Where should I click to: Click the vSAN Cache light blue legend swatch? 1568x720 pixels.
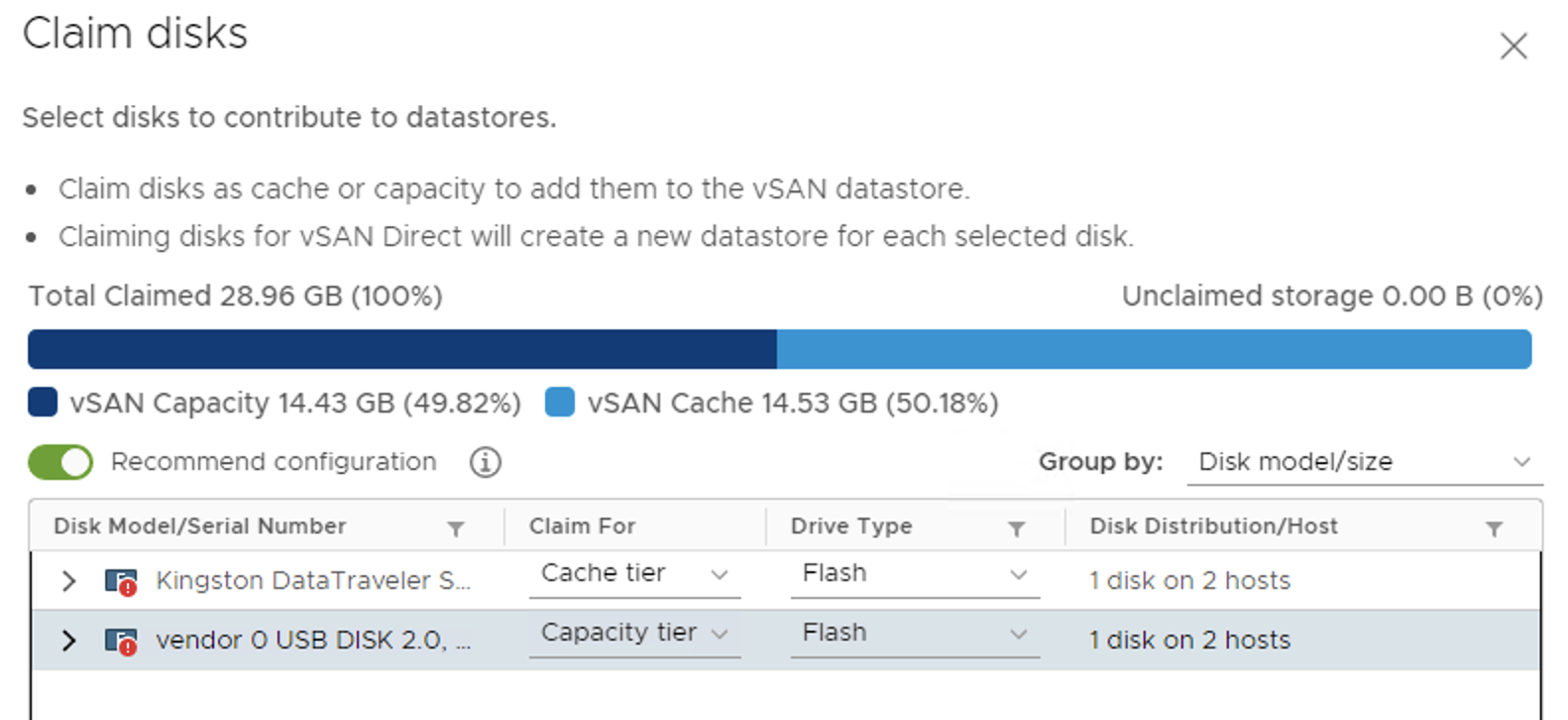coord(560,402)
